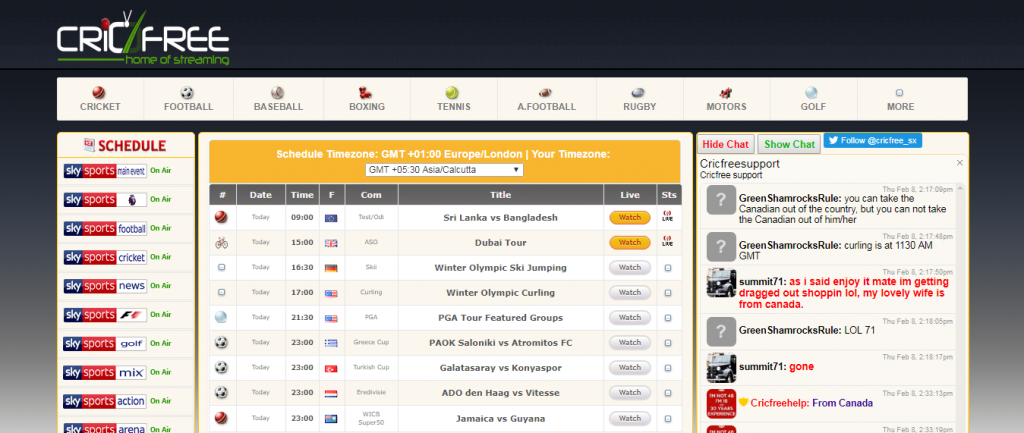Screen dimensions: 1024x433
Task: Click the Turkey flag in Galatasaray row
Action: pos(331,368)
